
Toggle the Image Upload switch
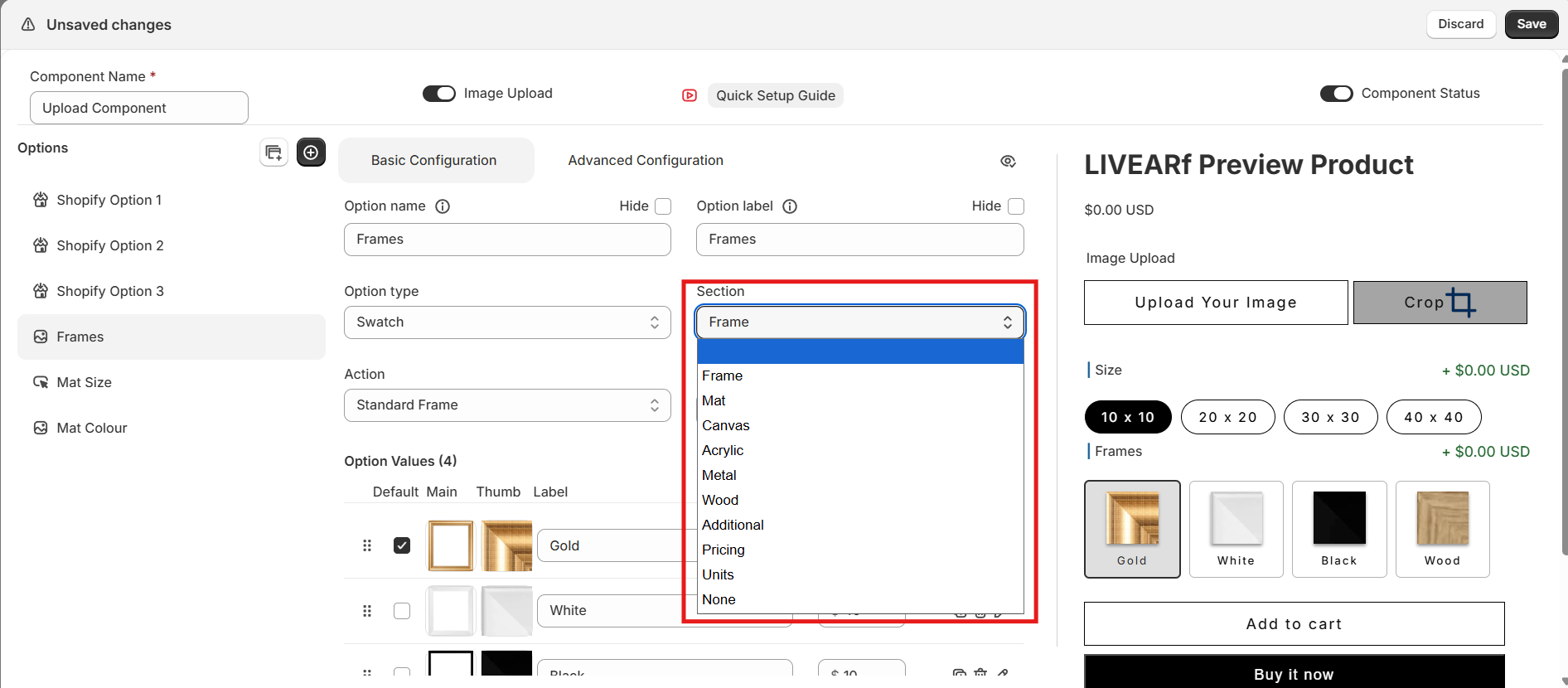439,94
